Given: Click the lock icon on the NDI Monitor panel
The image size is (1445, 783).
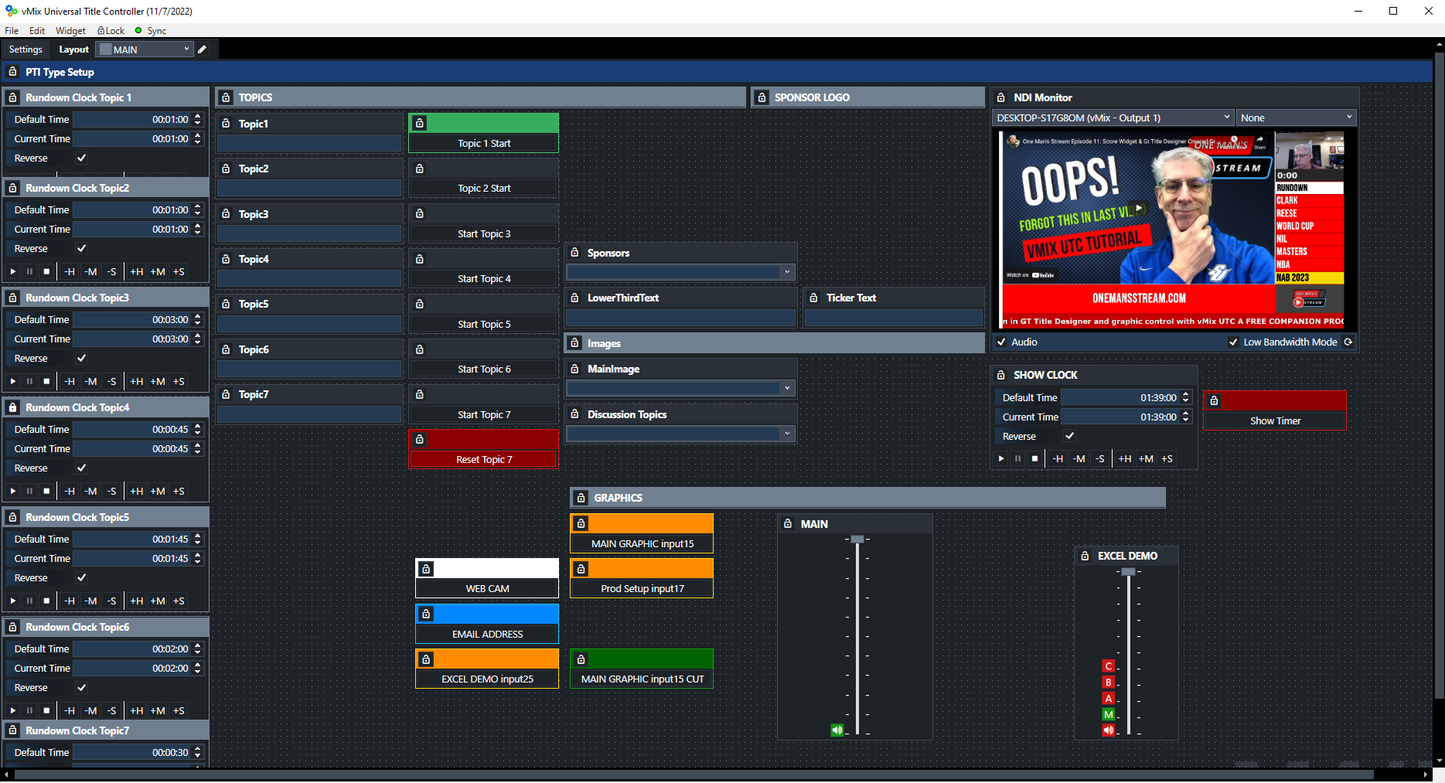Looking at the screenshot, I should (x=999, y=97).
